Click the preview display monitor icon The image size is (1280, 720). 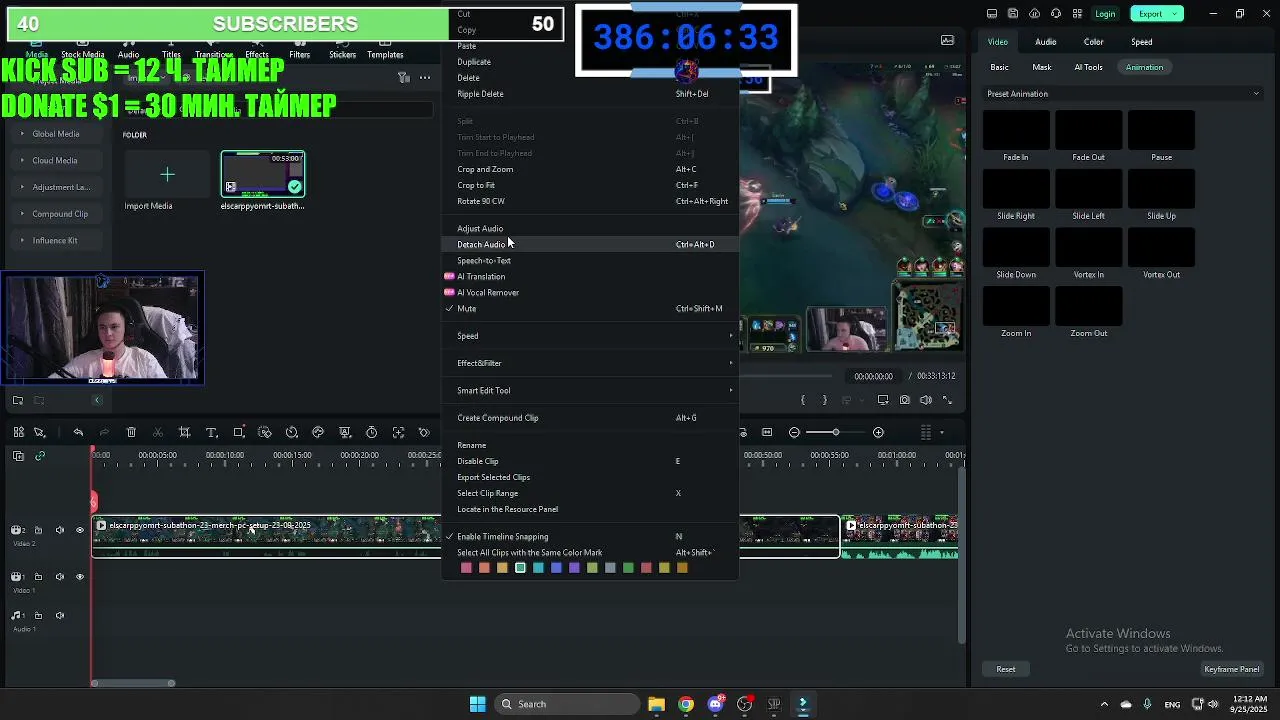(883, 400)
